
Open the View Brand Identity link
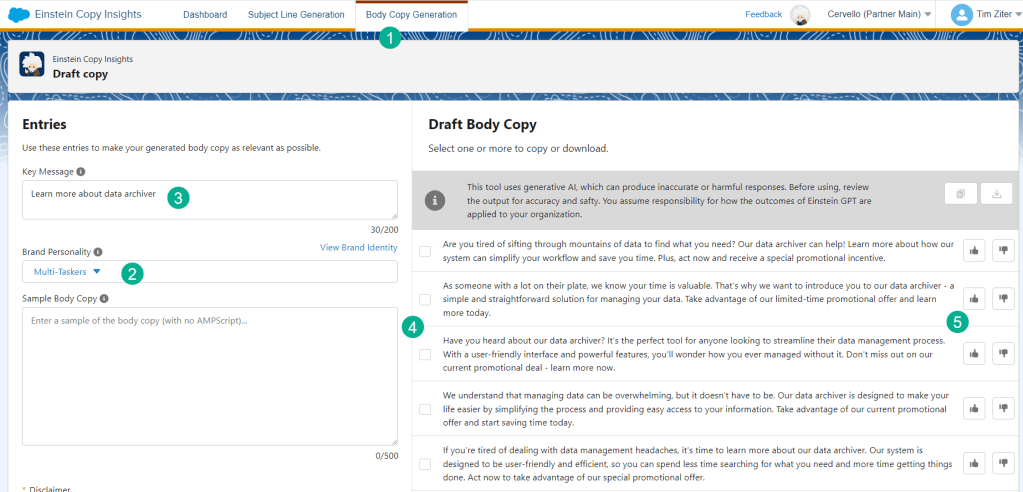358,247
